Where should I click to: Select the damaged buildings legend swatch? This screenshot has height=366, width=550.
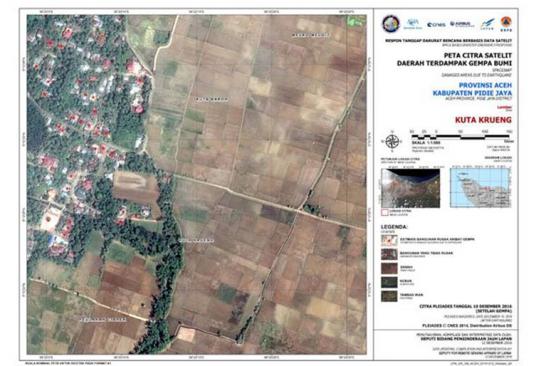(389, 240)
